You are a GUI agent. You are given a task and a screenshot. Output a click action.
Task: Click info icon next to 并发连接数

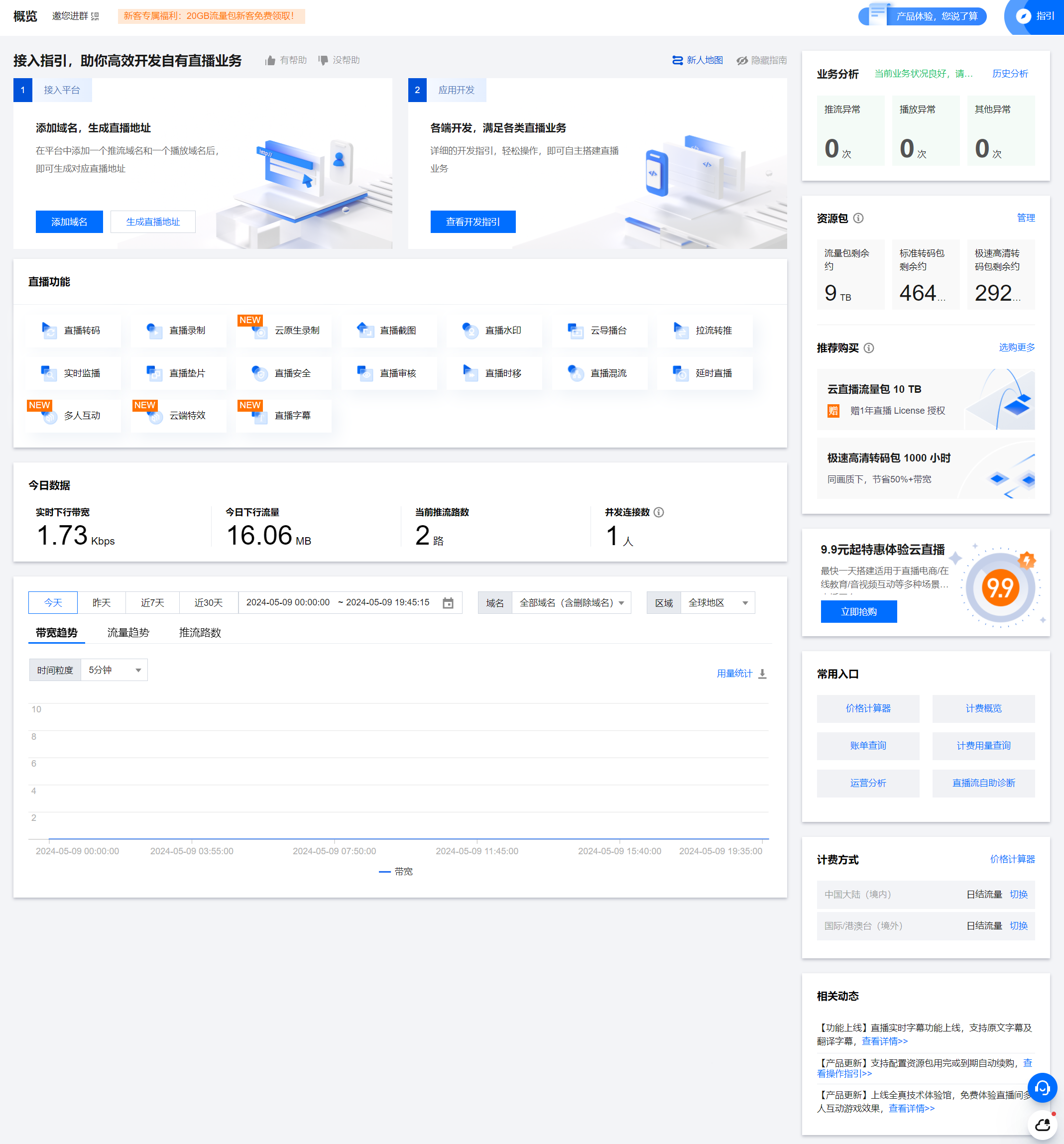(x=659, y=512)
